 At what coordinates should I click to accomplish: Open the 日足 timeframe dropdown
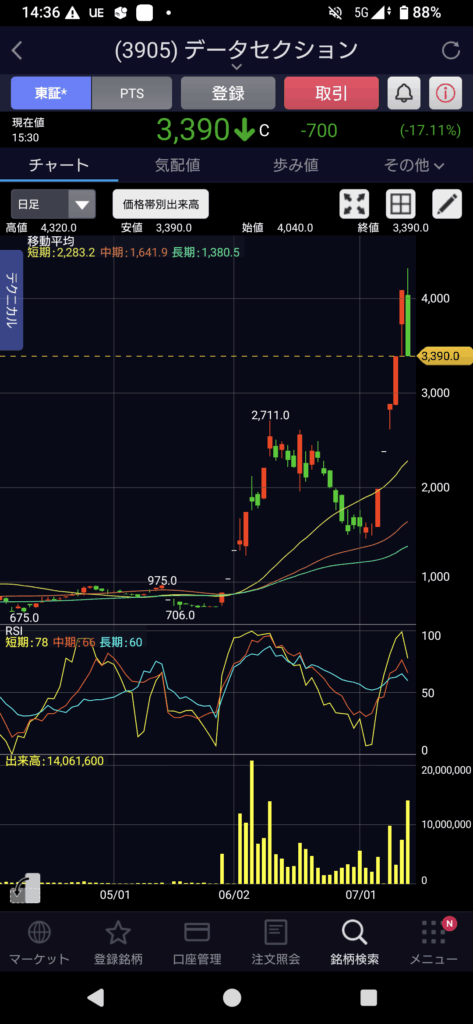click(x=53, y=204)
